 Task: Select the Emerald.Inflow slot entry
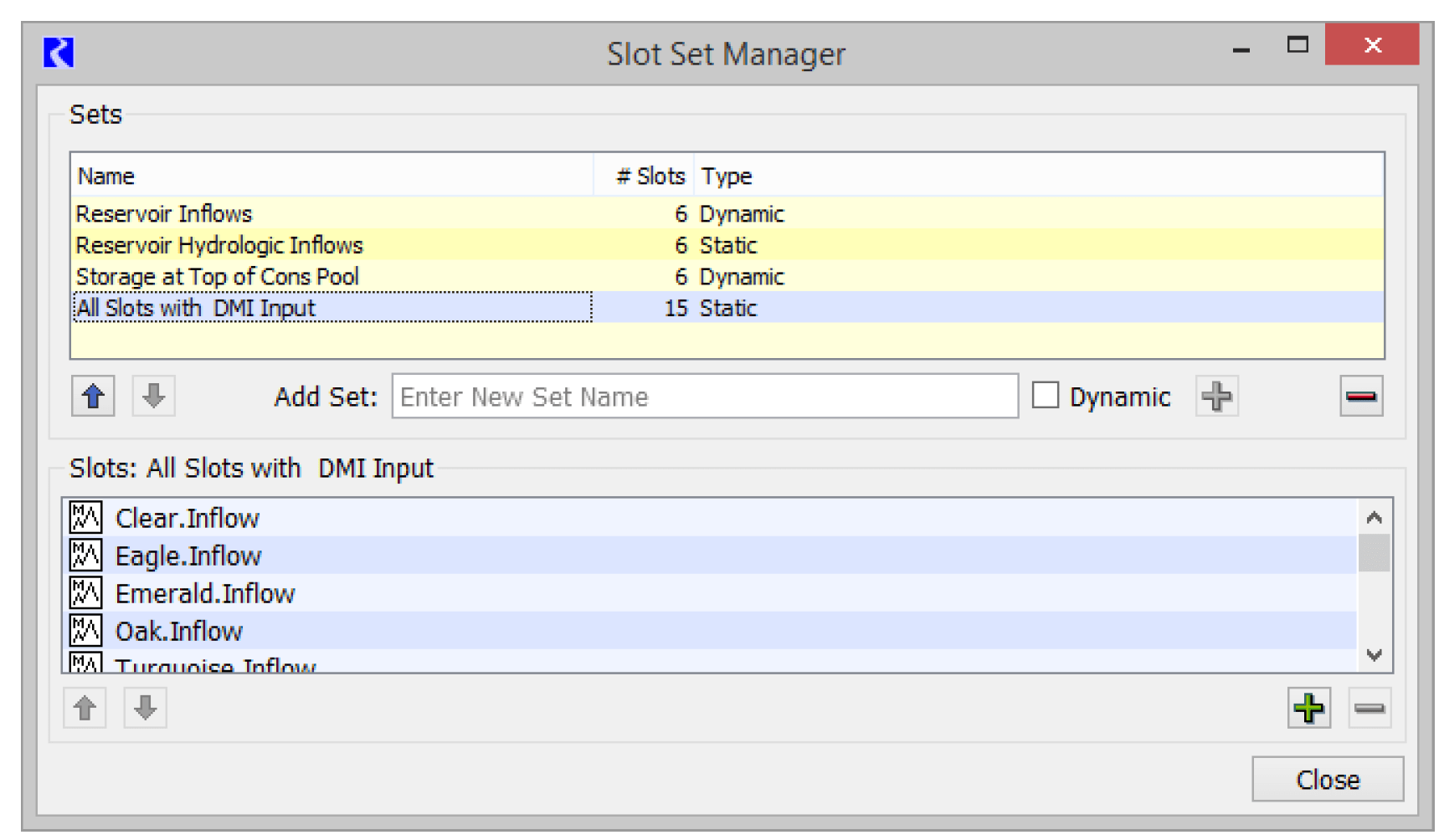coord(204,593)
